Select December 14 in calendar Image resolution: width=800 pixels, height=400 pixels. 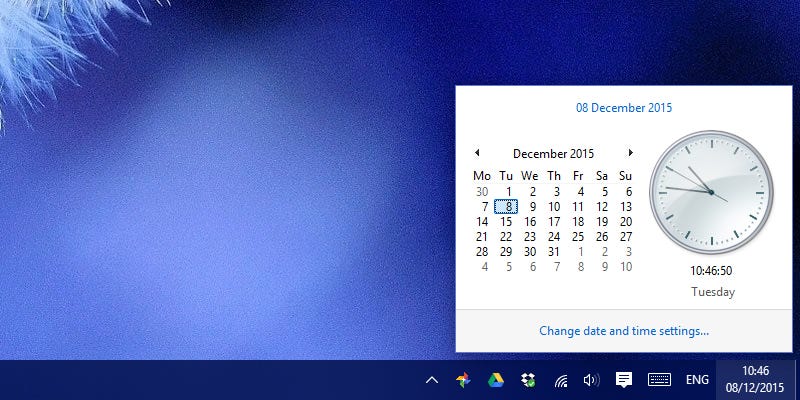pos(482,222)
